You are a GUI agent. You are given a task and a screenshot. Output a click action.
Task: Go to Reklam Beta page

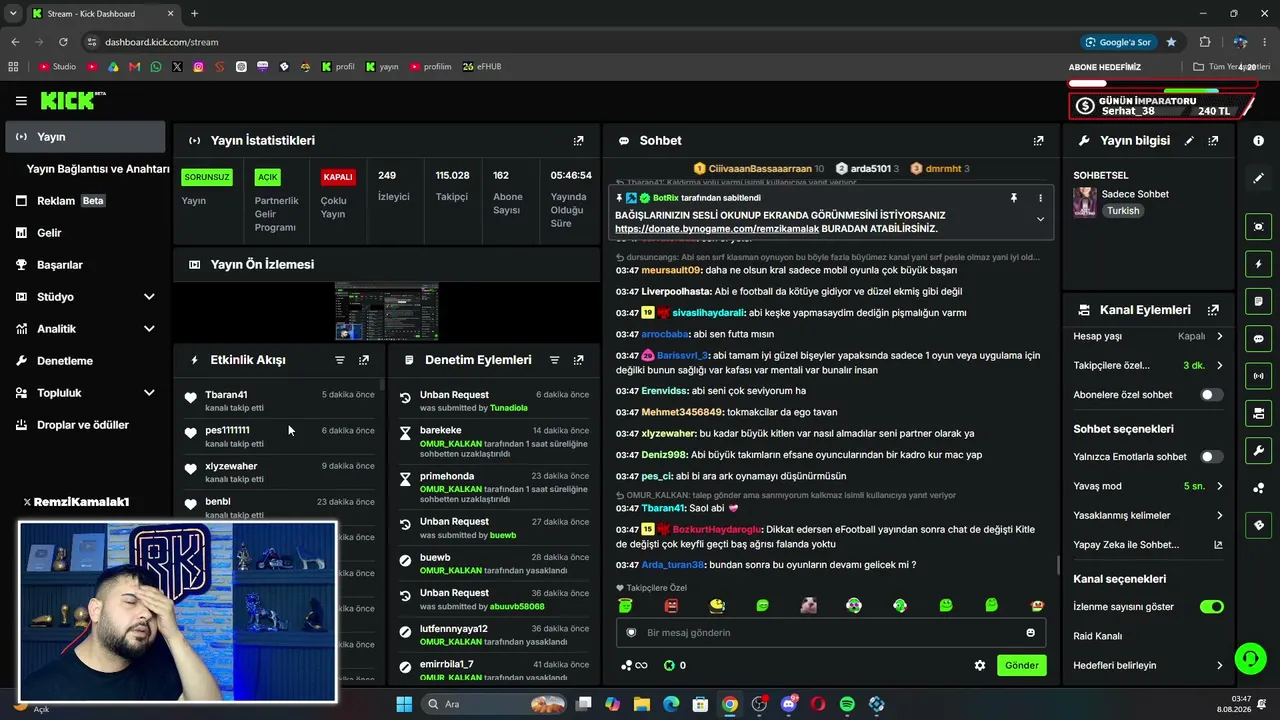(x=85, y=201)
